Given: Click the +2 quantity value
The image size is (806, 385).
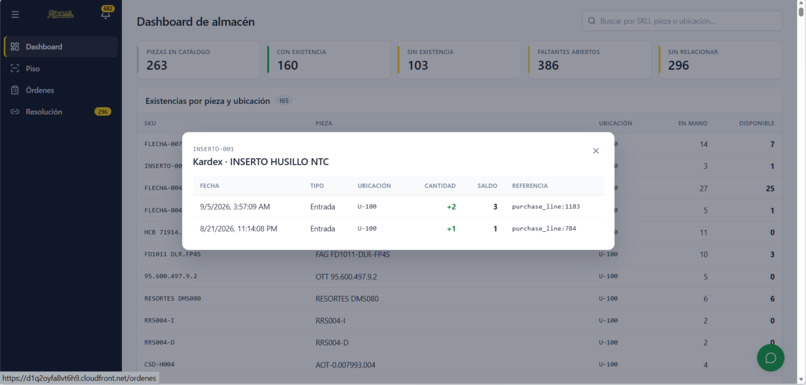Looking at the screenshot, I should click(451, 207).
